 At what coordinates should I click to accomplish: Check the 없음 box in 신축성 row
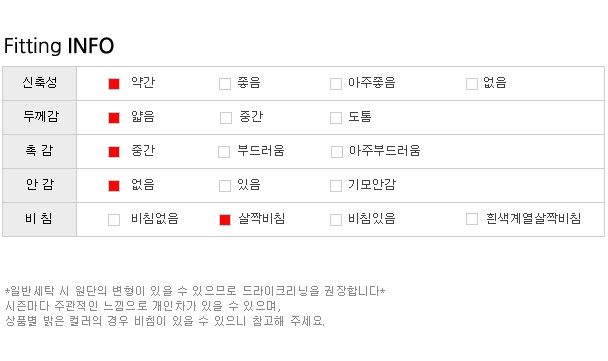(x=472, y=84)
